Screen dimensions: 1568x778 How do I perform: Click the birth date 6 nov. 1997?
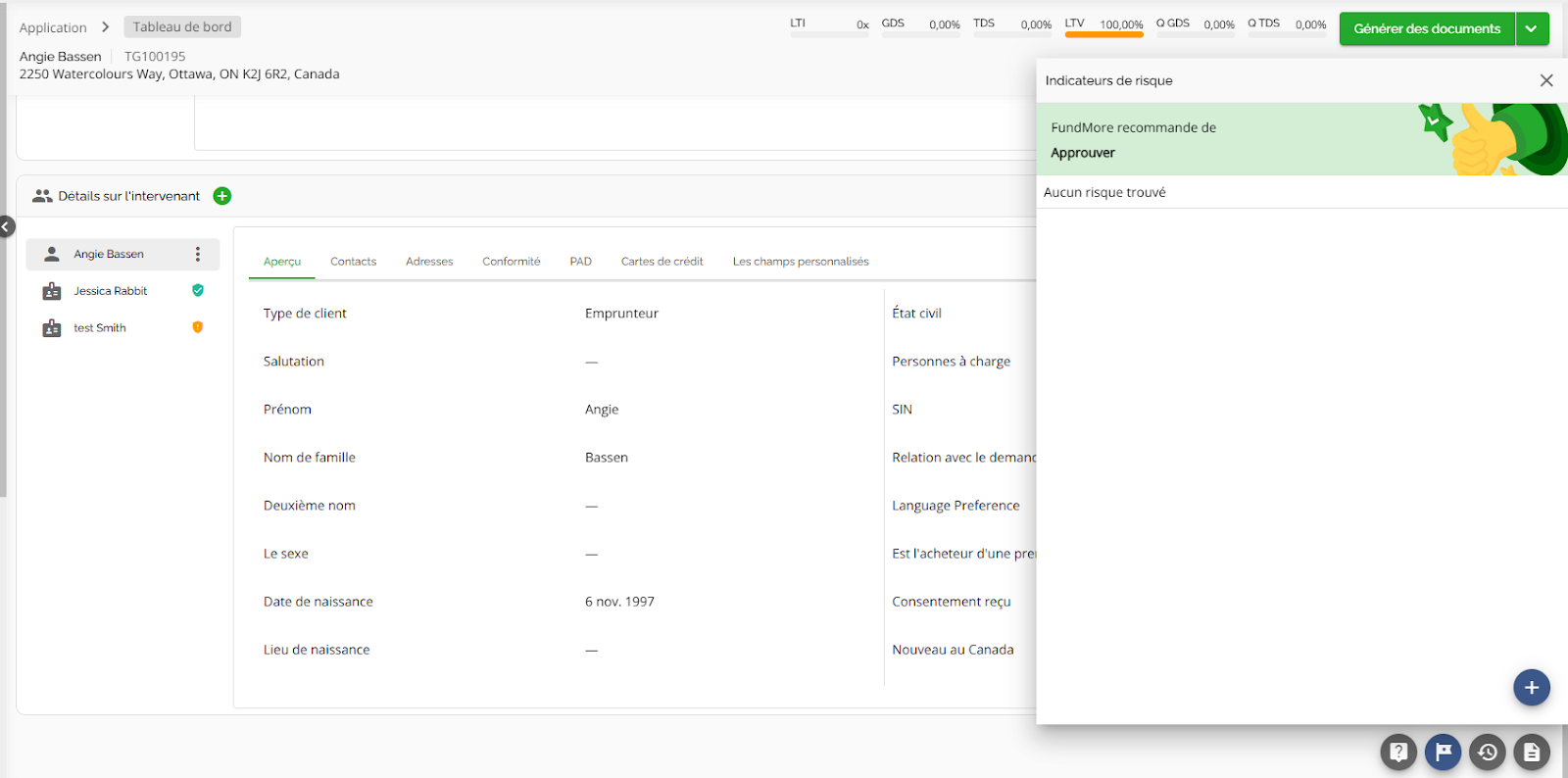(x=619, y=602)
